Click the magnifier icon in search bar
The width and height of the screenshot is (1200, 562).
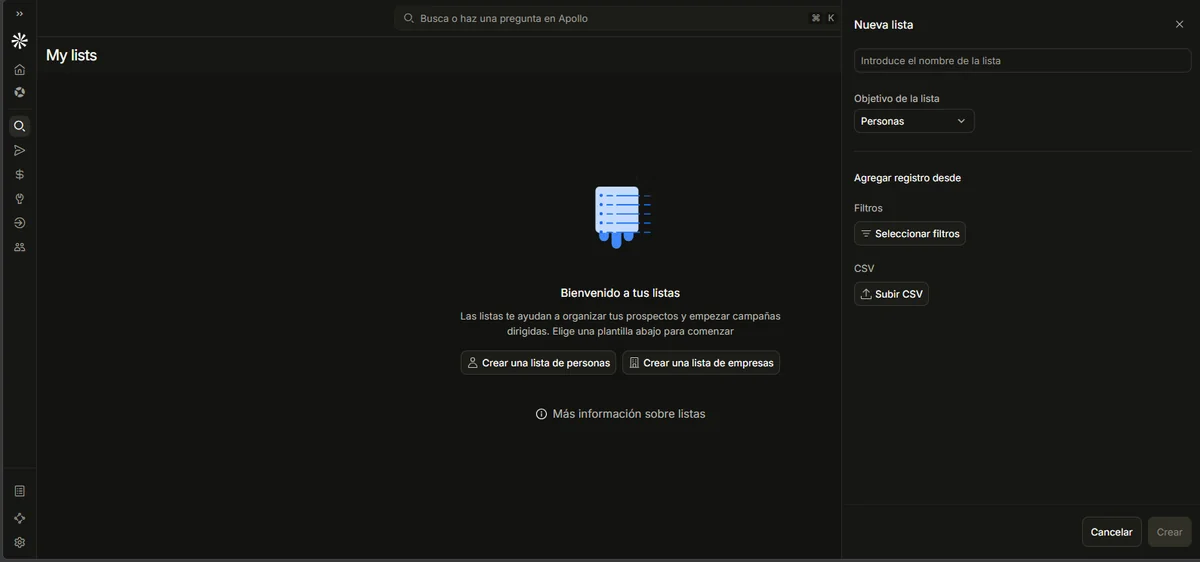pyautogui.click(x=409, y=18)
